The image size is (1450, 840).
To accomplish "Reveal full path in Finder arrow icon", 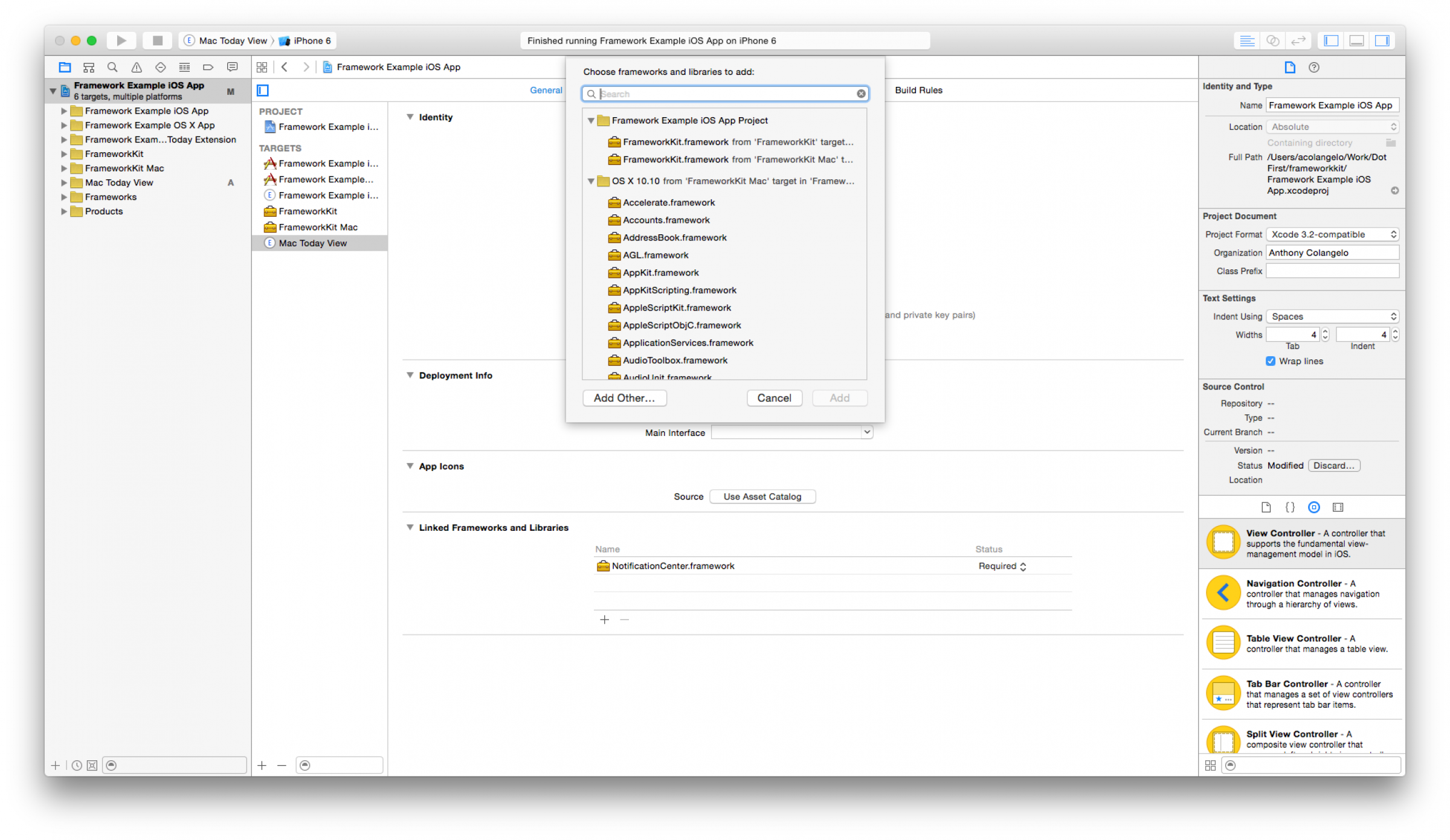I will [x=1395, y=191].
